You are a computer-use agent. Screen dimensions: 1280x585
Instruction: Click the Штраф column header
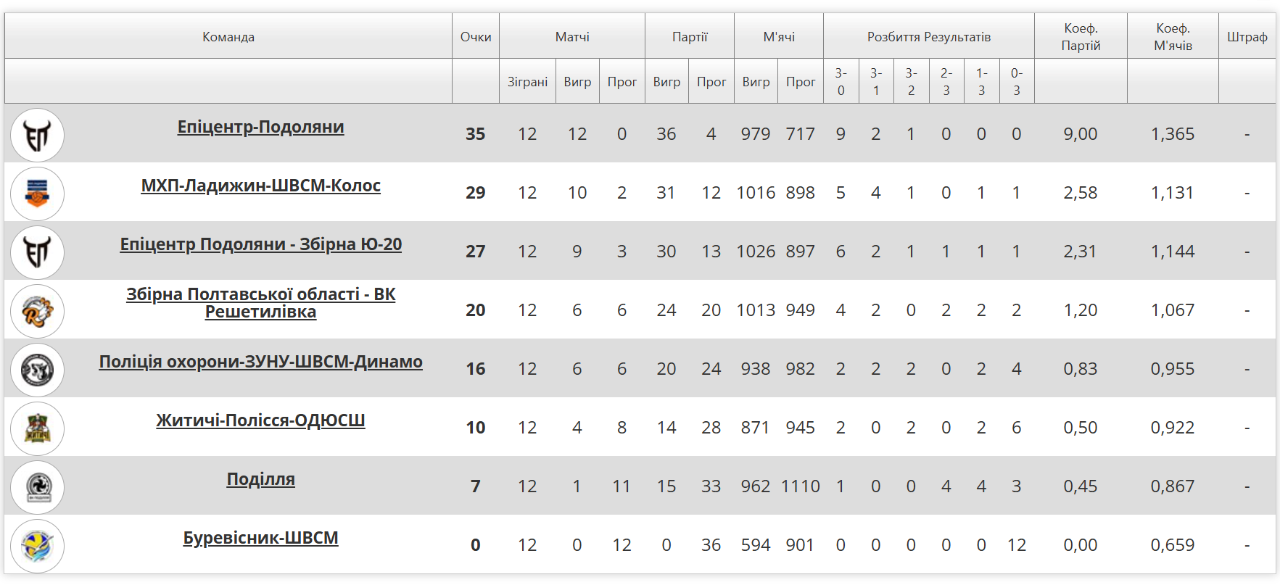click(x=1247, y=37)
